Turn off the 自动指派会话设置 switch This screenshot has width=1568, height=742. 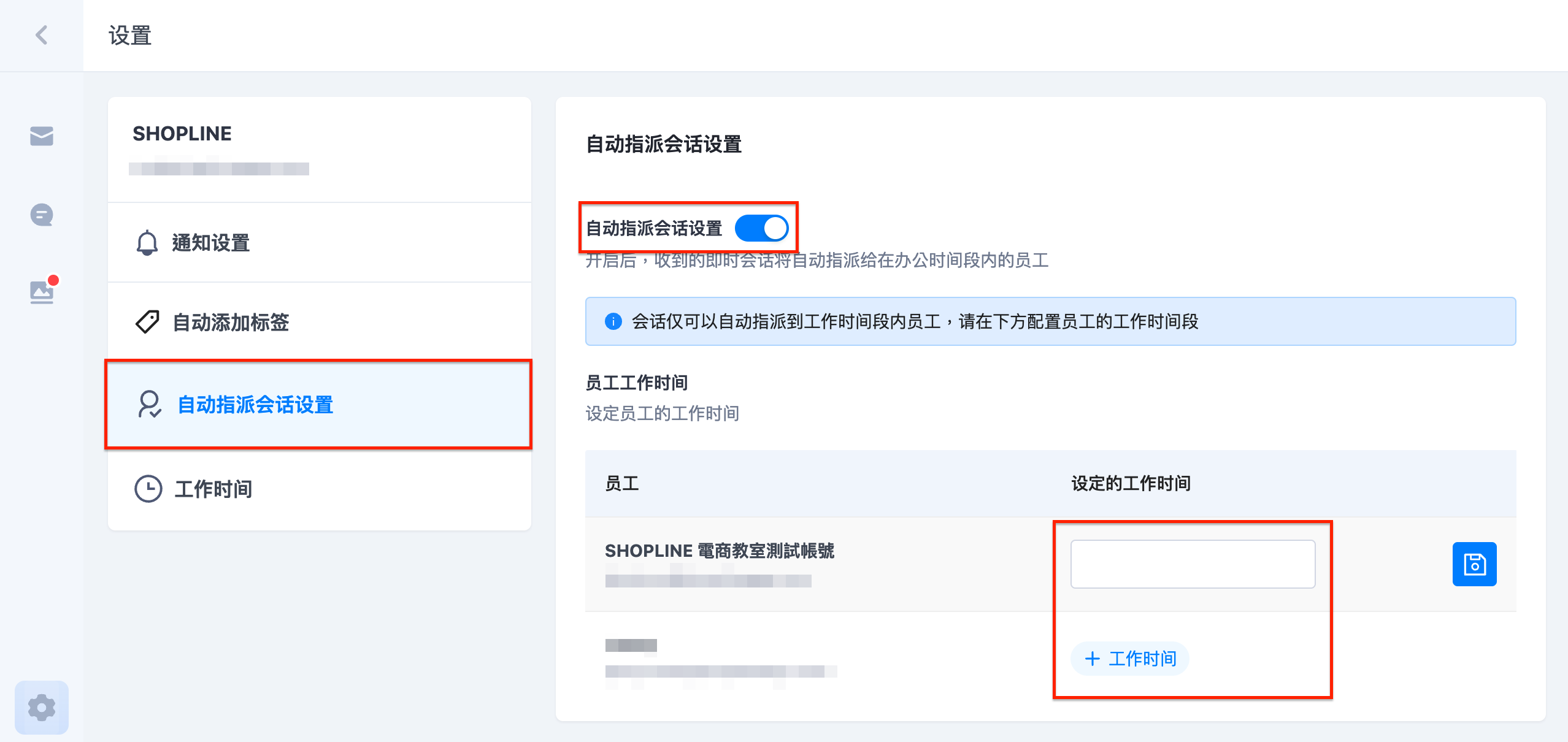point(761,228)
